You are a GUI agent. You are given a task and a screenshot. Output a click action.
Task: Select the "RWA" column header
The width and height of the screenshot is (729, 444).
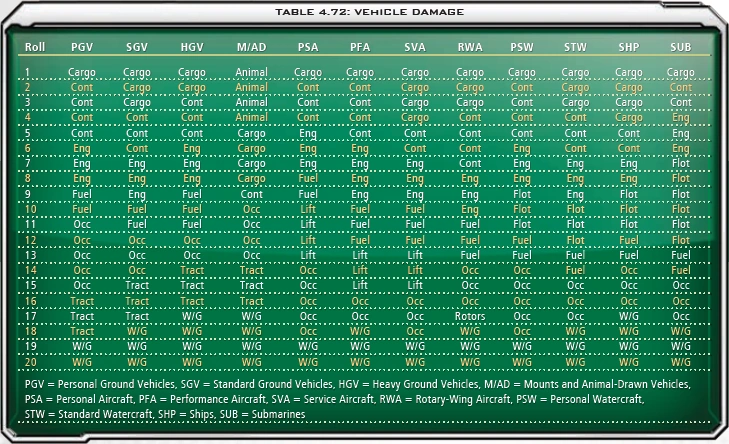470,47
